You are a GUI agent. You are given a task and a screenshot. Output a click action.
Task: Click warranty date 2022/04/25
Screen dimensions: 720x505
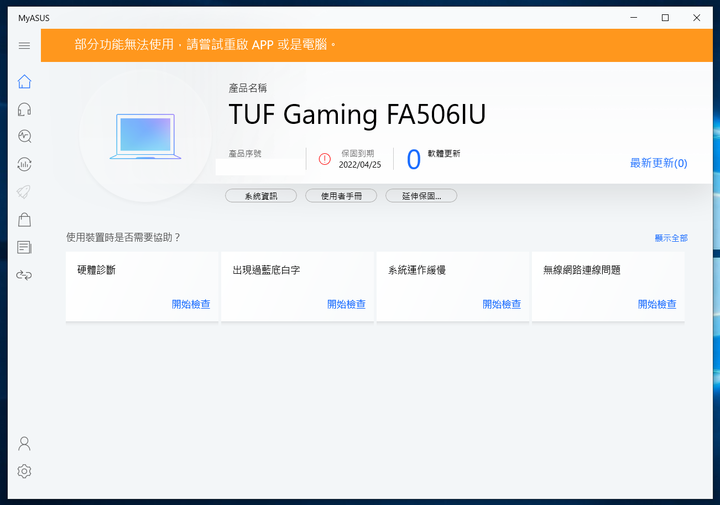360,165
